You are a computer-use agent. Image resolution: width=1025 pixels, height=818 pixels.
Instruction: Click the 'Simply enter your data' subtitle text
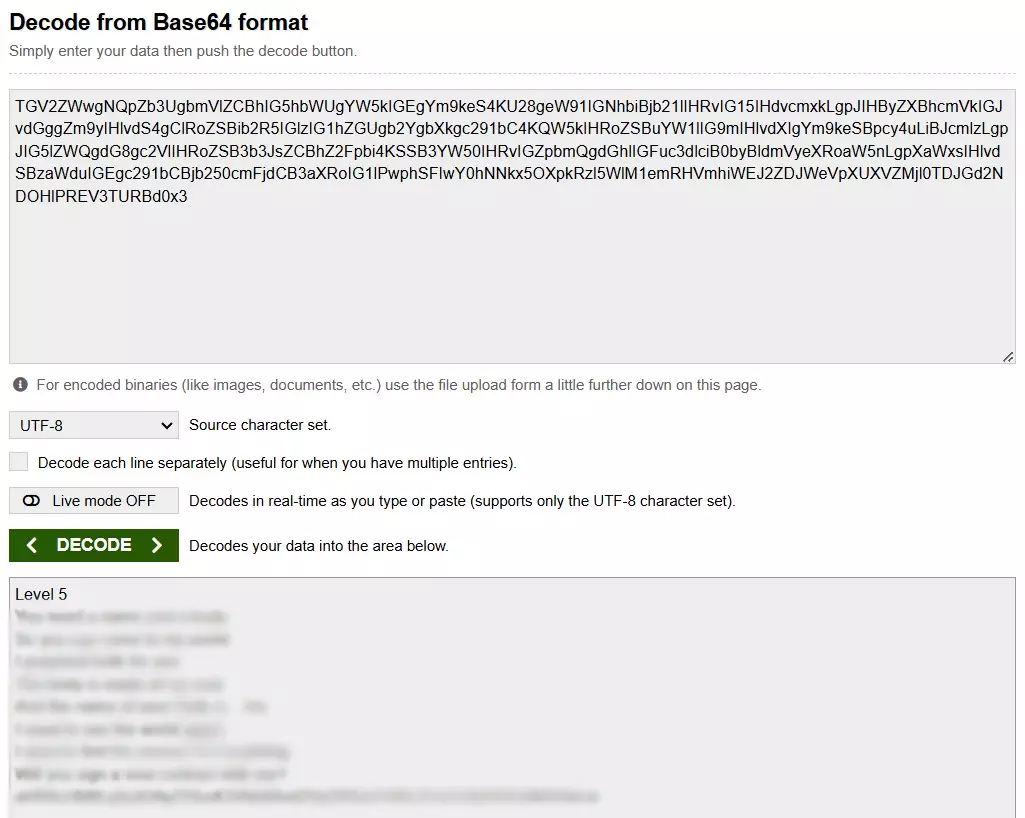click(183, 51)
